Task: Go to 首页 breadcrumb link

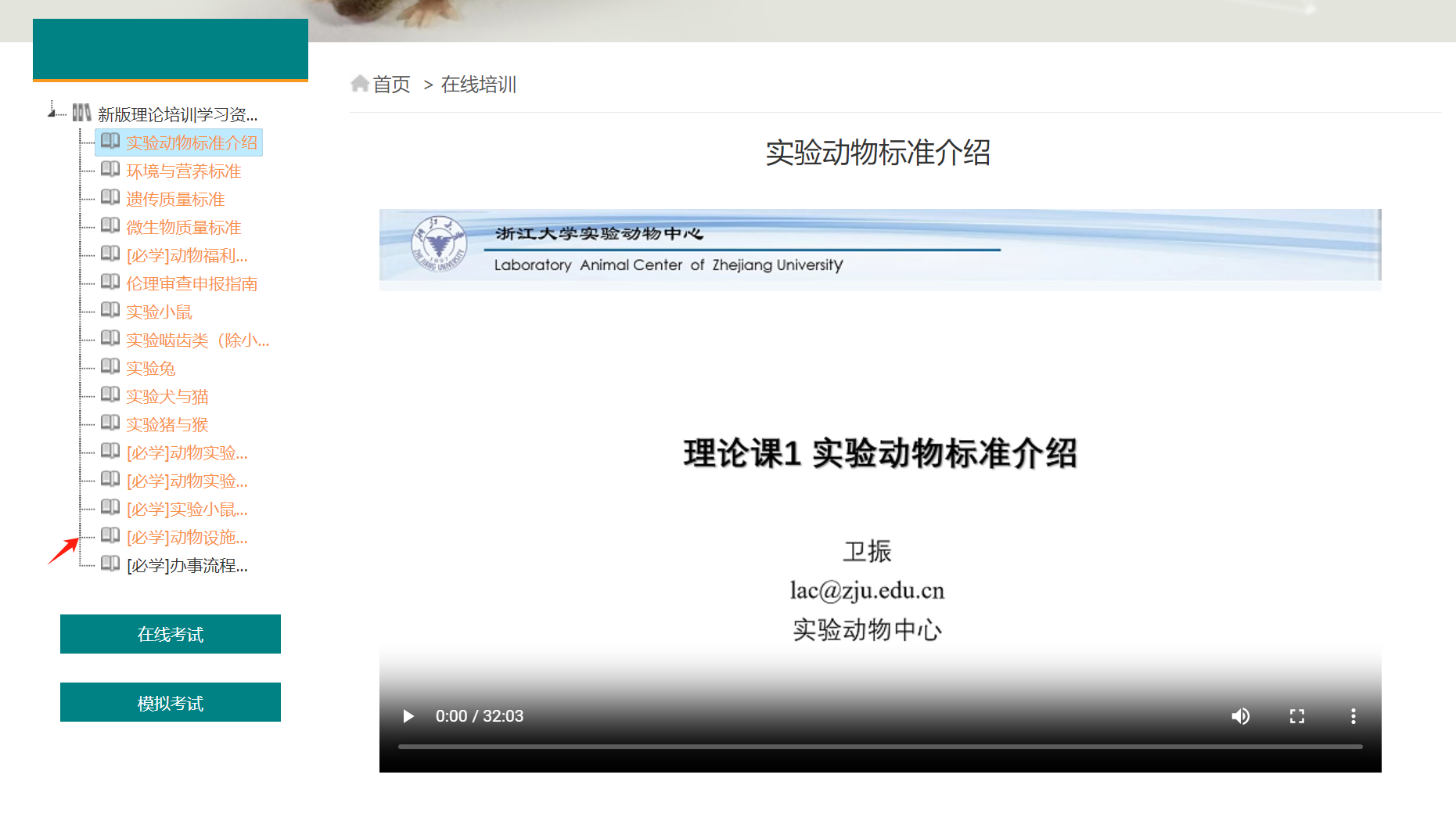Action: tap(391, 85)
